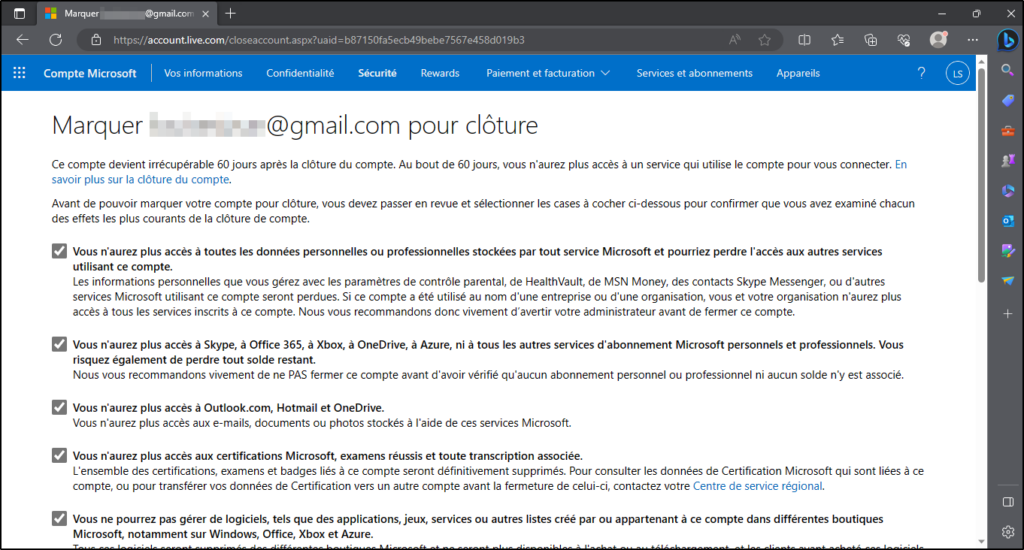The width and height of the screenshot is (1024, 550).
Task: Click the vertical page scrollbar thumb
Action: click(x=981, y=173)
